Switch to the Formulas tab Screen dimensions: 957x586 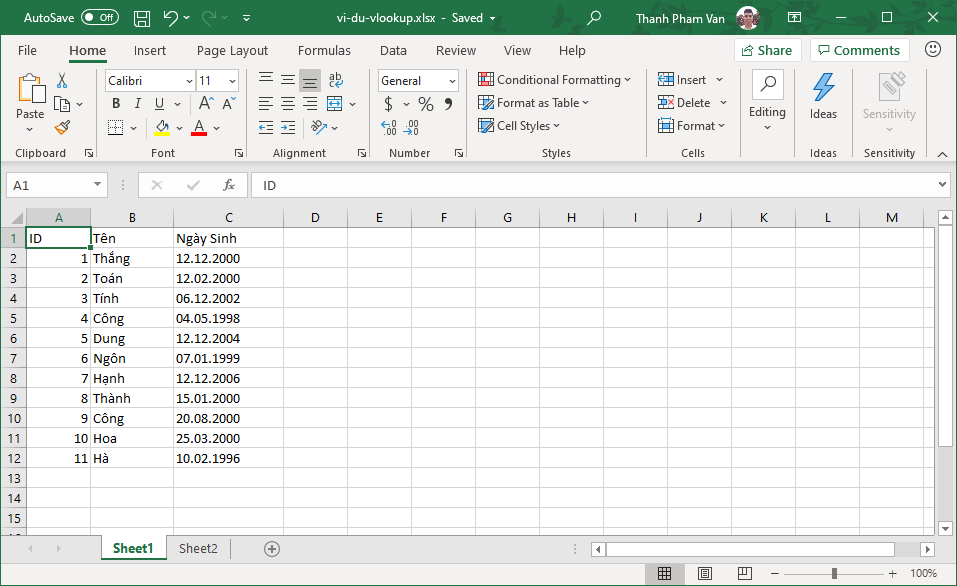point(324,51)
